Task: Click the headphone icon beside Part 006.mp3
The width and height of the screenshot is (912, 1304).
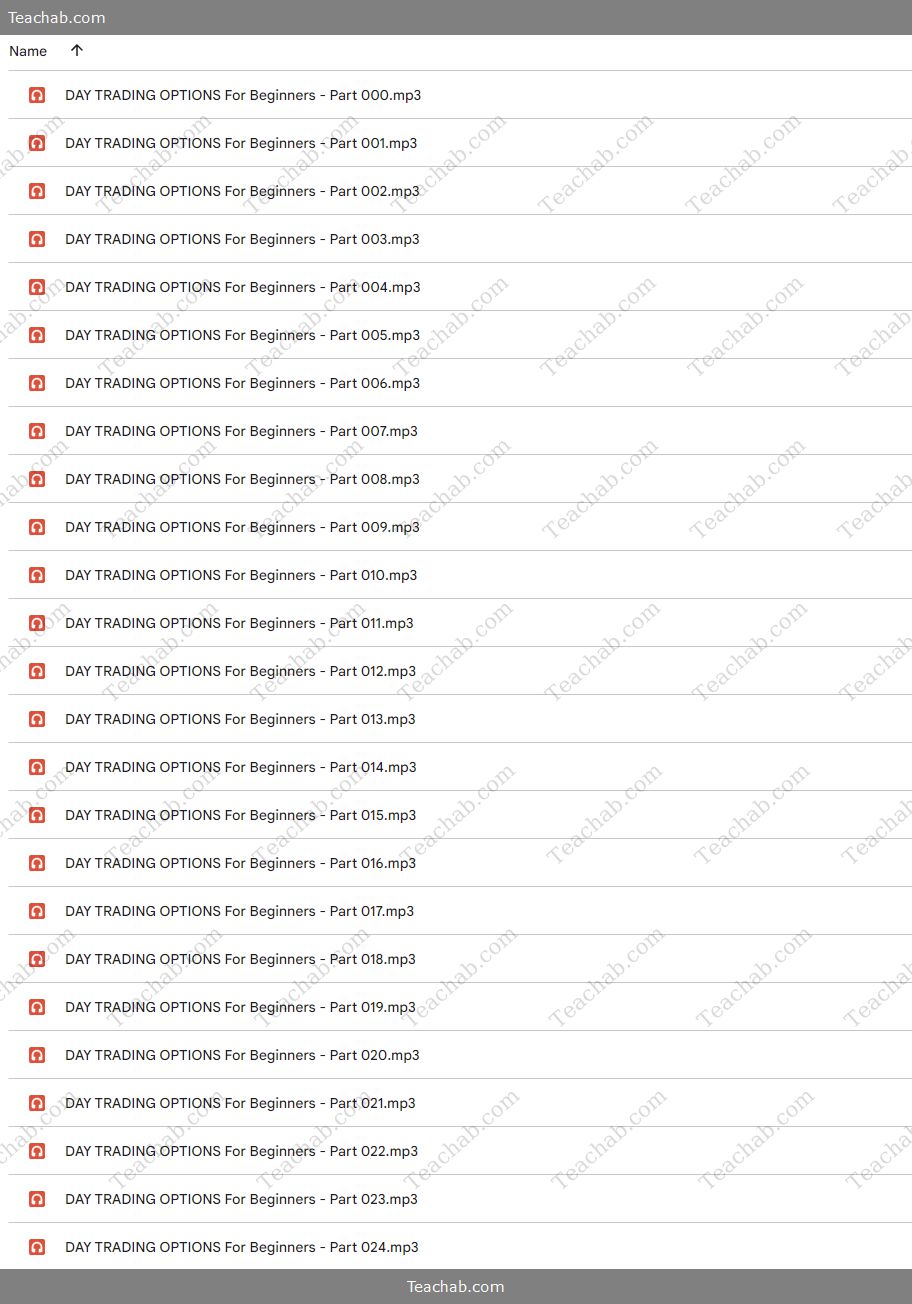Action: [x=37, y=383]
